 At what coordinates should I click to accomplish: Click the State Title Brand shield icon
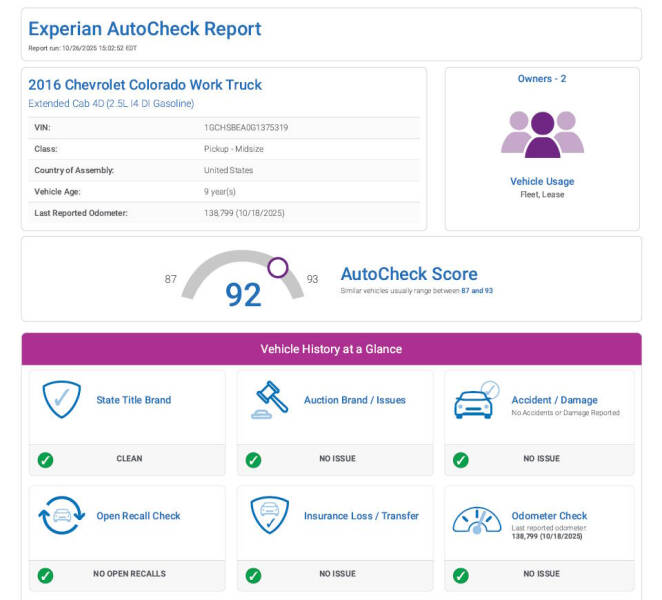(61, 400)
